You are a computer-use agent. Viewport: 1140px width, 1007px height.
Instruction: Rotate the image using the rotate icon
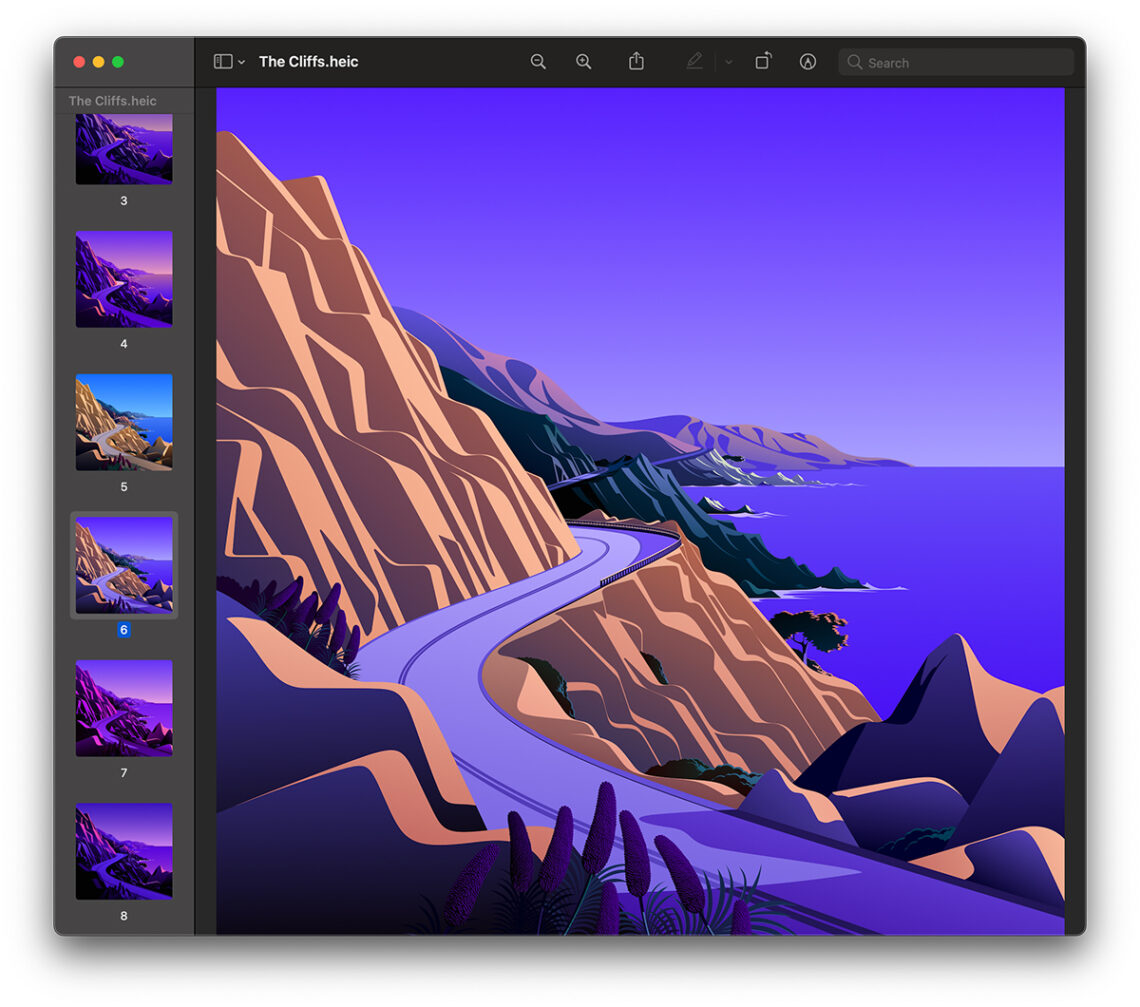pos(761,61)
